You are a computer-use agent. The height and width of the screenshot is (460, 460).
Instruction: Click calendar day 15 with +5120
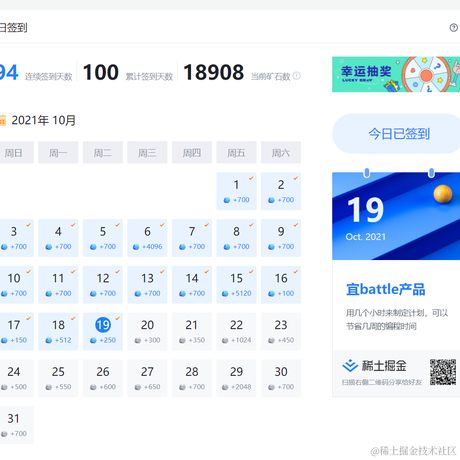[x=236, y=285]
